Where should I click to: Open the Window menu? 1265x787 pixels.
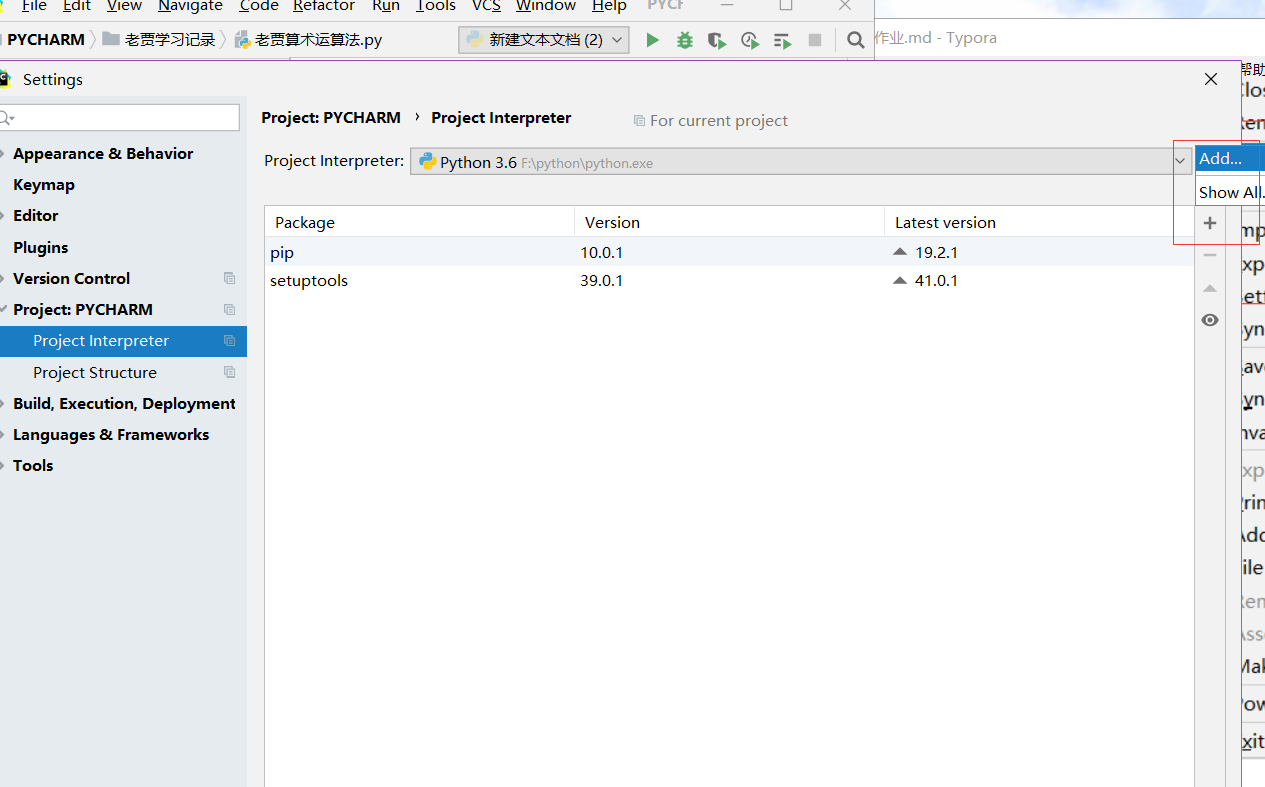(546, 6)
